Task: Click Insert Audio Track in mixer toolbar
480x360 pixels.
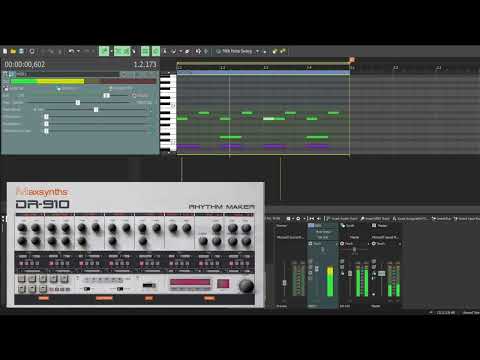Action: [x=341, y=219]
